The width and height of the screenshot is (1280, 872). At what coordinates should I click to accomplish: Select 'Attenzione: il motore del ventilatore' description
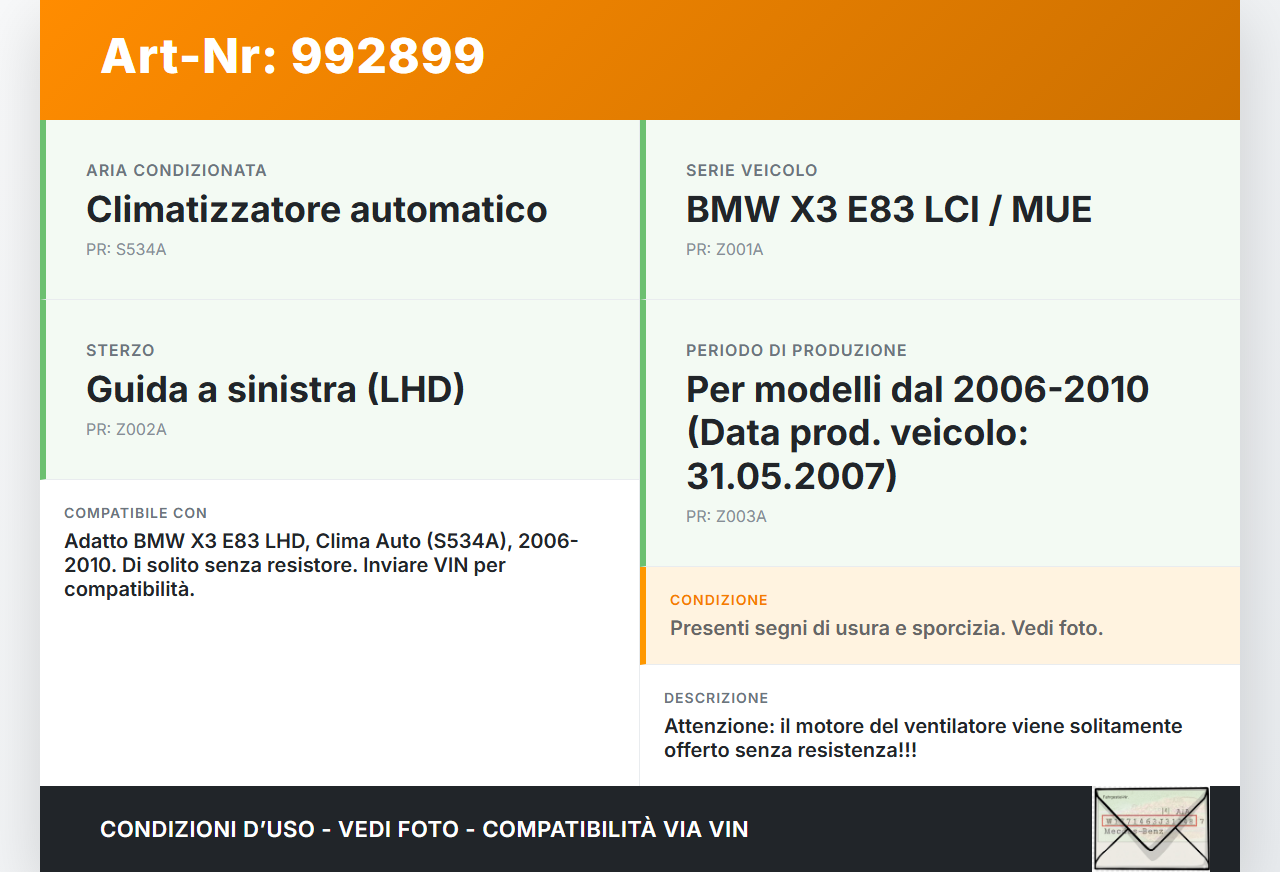point(923,738)
